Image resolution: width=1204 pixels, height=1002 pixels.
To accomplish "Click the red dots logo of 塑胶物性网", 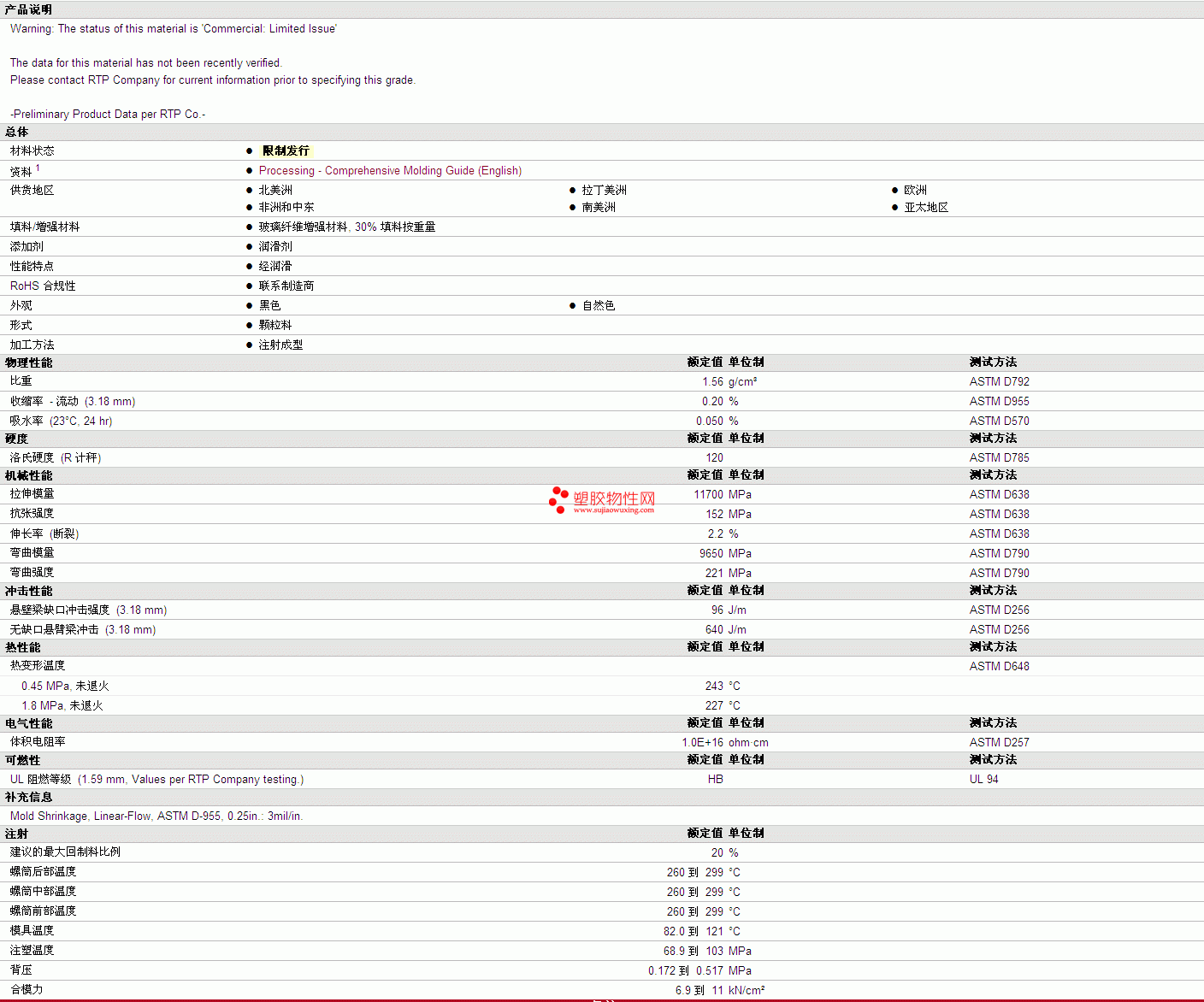I will [x=558, y=500].
